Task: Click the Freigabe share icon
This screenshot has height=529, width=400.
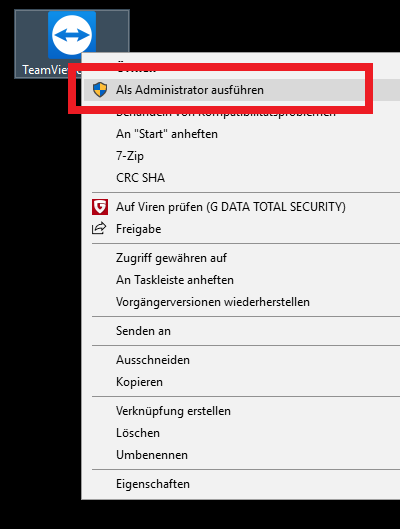Action: click(99, 229)
